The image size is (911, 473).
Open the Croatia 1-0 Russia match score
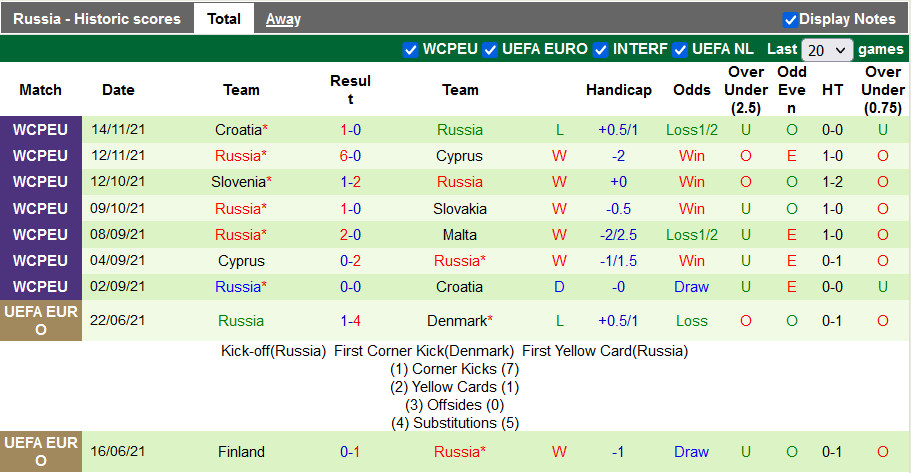(350, 130)
